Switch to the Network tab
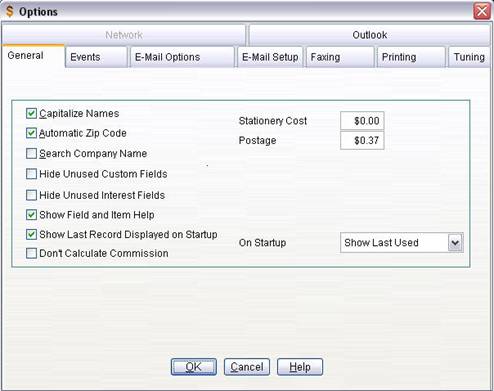 point(124,35)
